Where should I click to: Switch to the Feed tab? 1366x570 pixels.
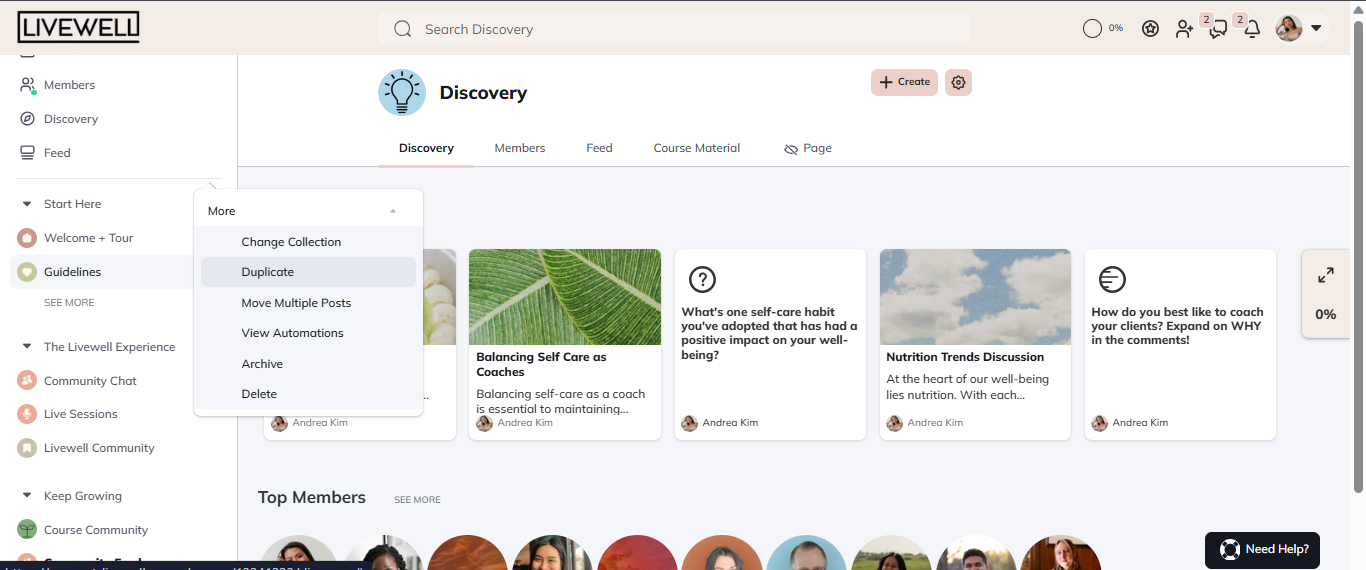[x=599, y=148]
